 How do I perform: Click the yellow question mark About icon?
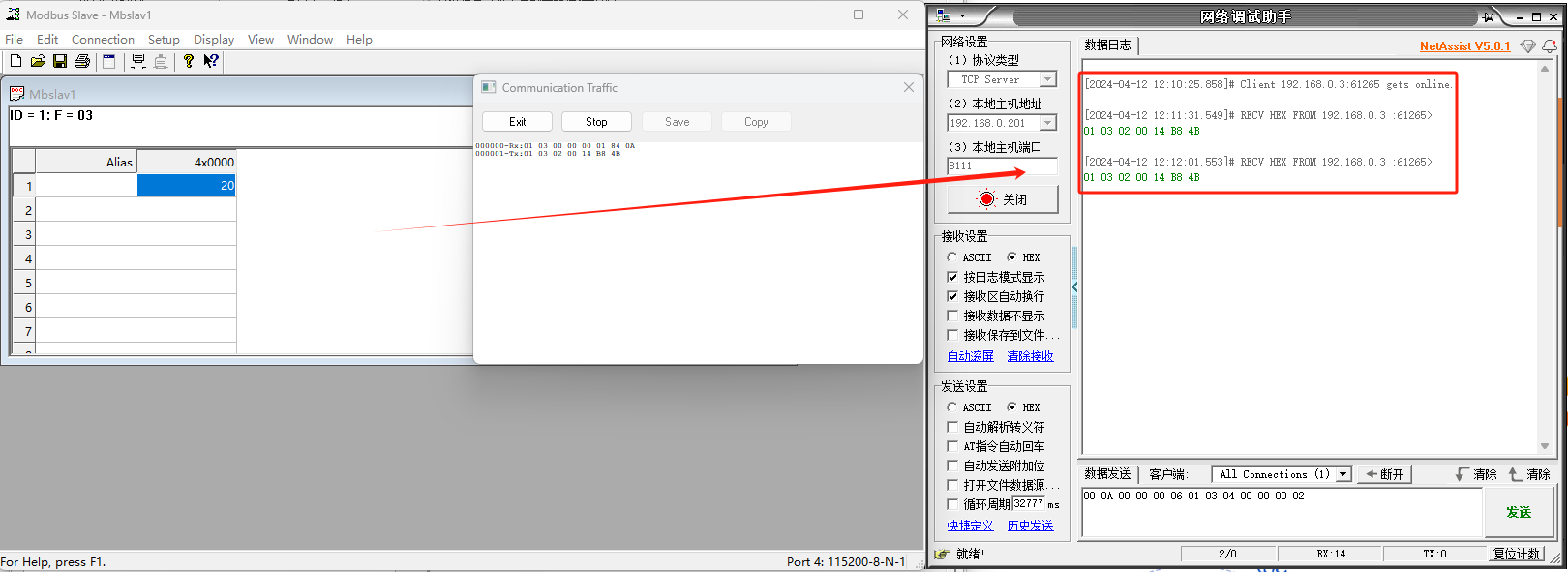point(189,61)
